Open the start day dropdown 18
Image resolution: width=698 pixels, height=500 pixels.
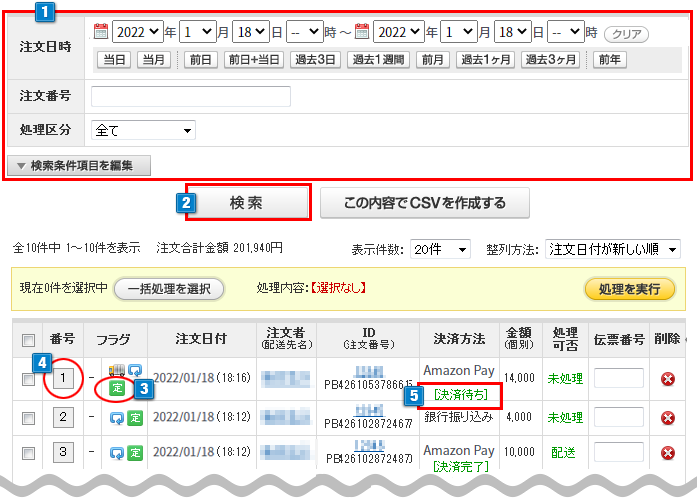(x=251, y=32)
